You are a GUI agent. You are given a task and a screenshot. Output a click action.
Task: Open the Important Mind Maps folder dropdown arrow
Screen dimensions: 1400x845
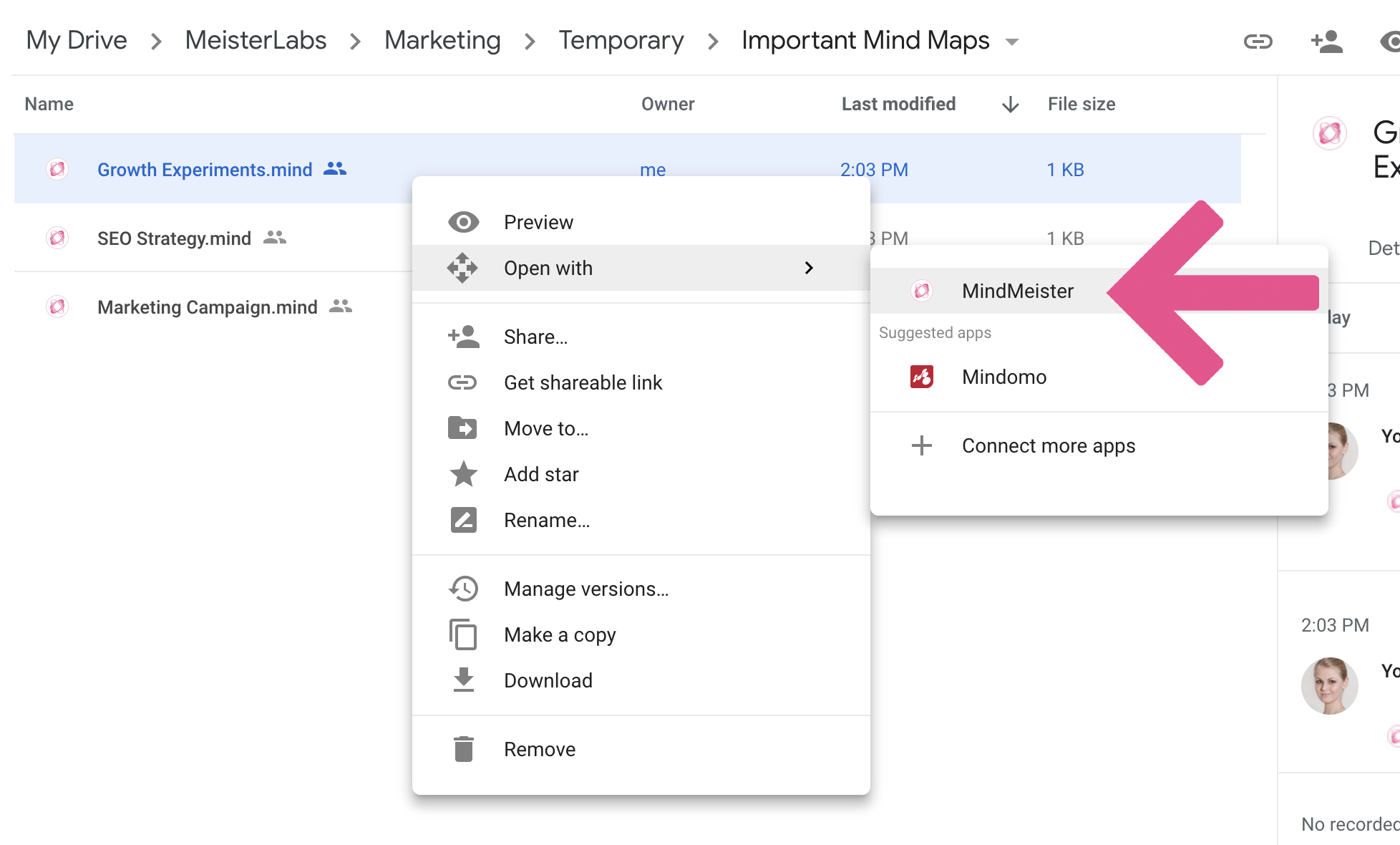[1012, 42]
